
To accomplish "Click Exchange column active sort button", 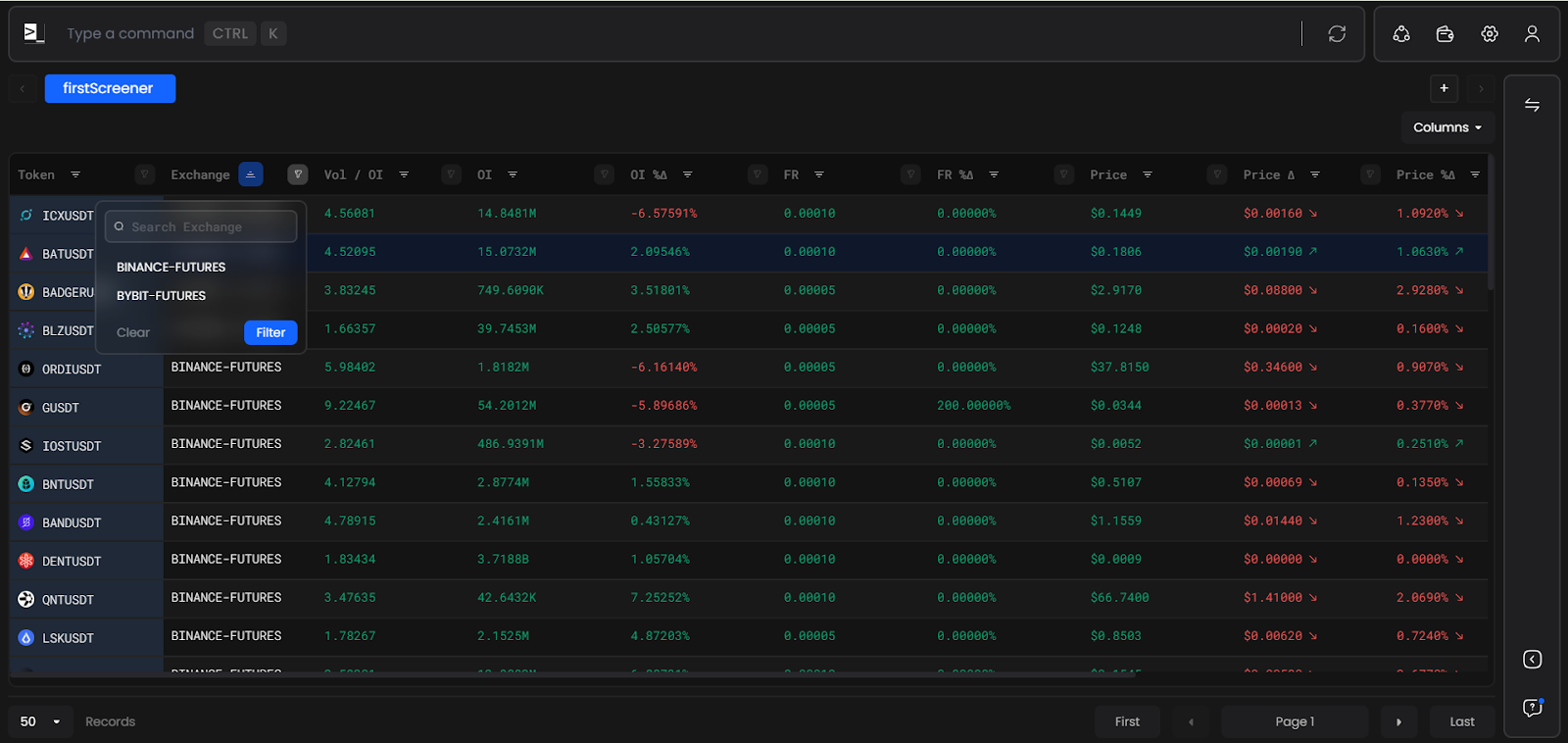I will [x=251, y=174].
